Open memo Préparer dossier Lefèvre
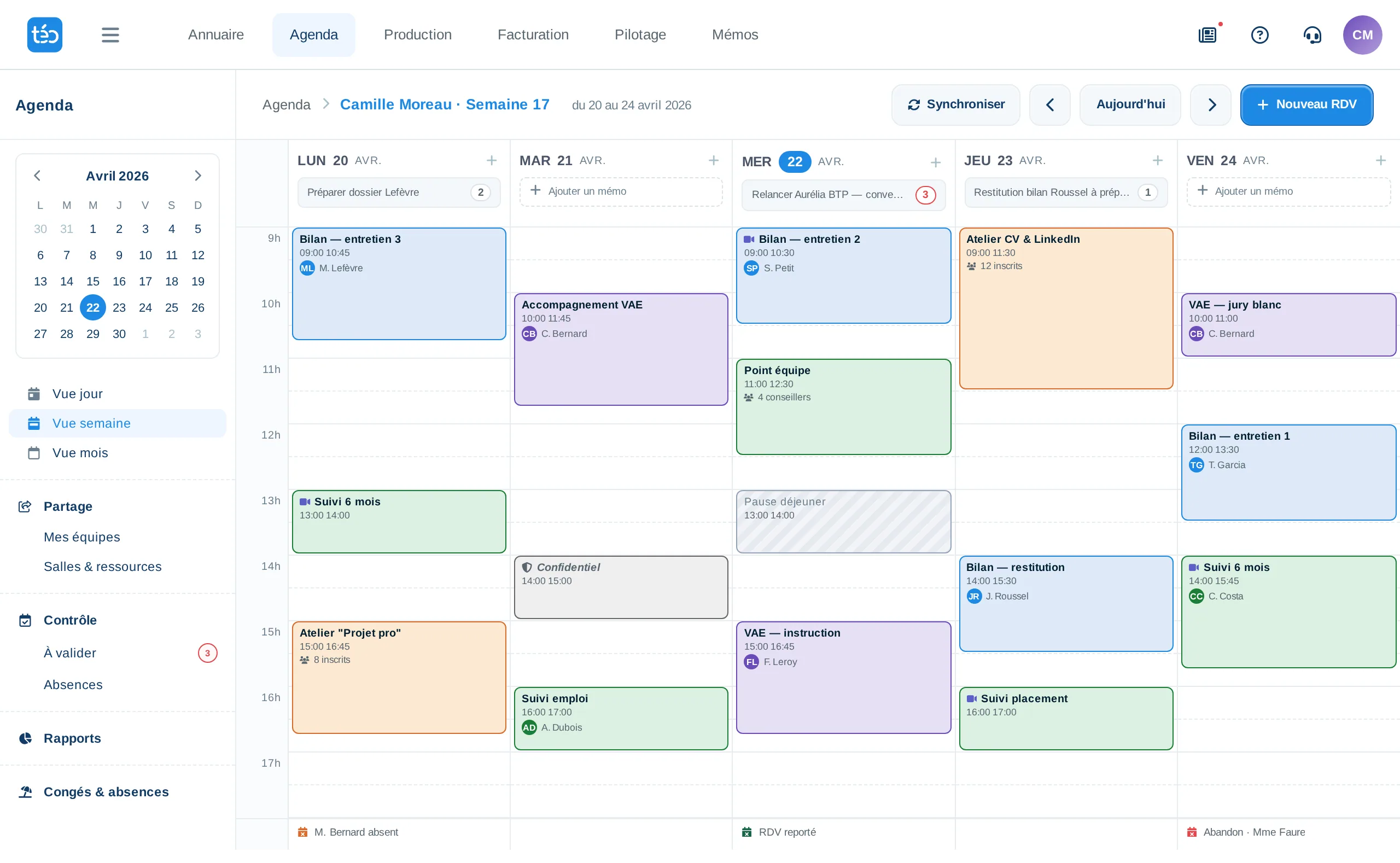 click(399, 193)
